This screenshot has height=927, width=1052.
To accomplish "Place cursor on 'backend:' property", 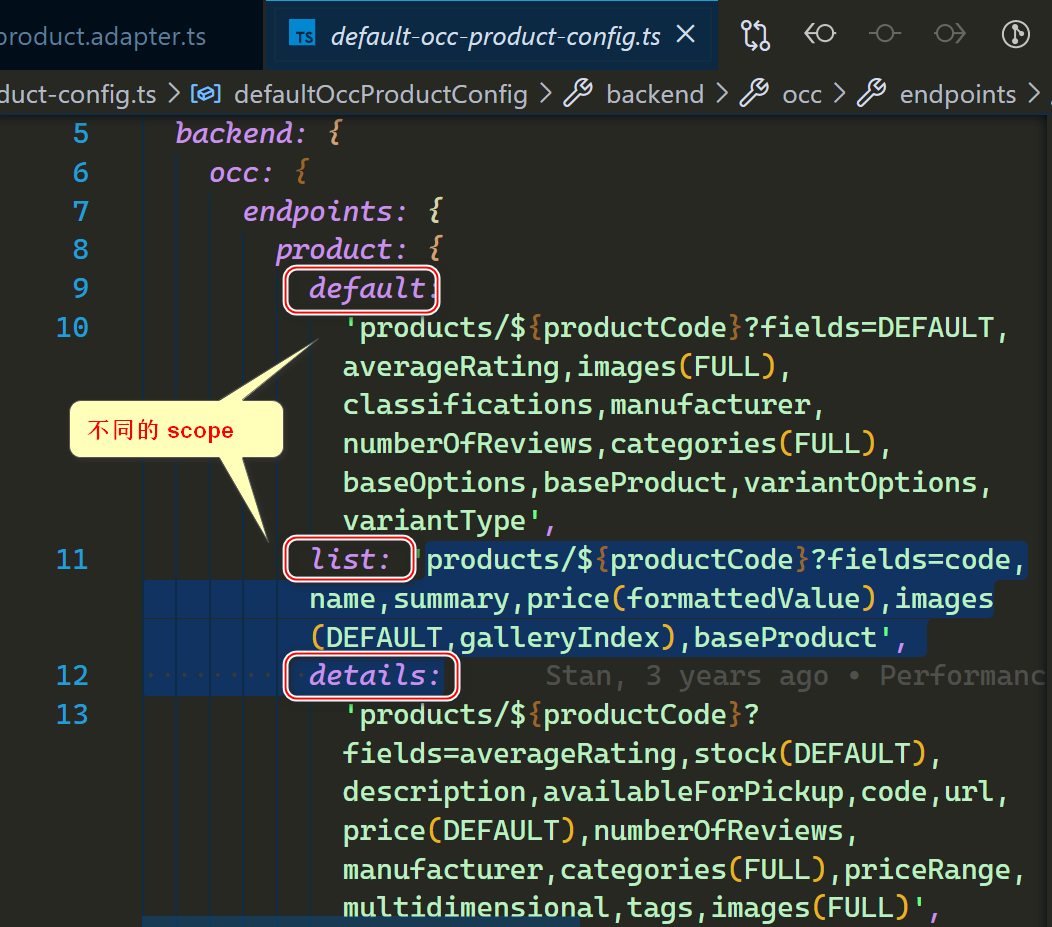I will point(240,133).
